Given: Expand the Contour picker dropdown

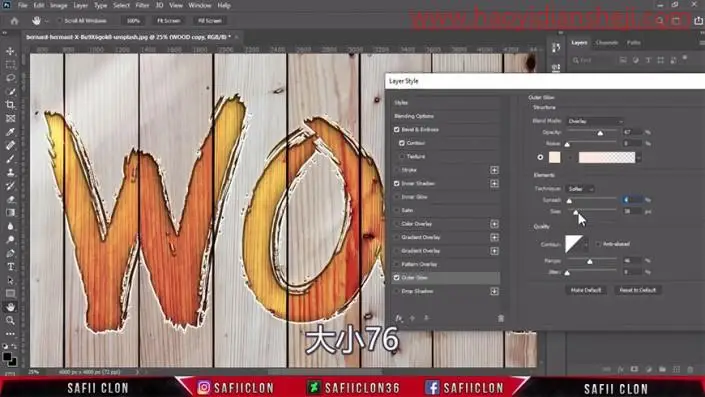Looking at the screenshot, I should (586, 245).
